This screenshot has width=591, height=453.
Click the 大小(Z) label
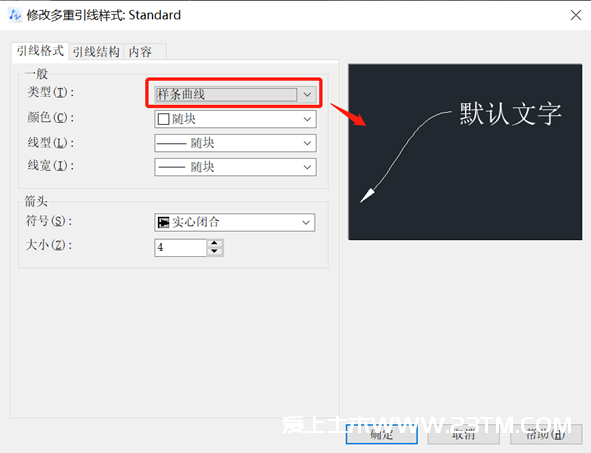coord(49,245)
